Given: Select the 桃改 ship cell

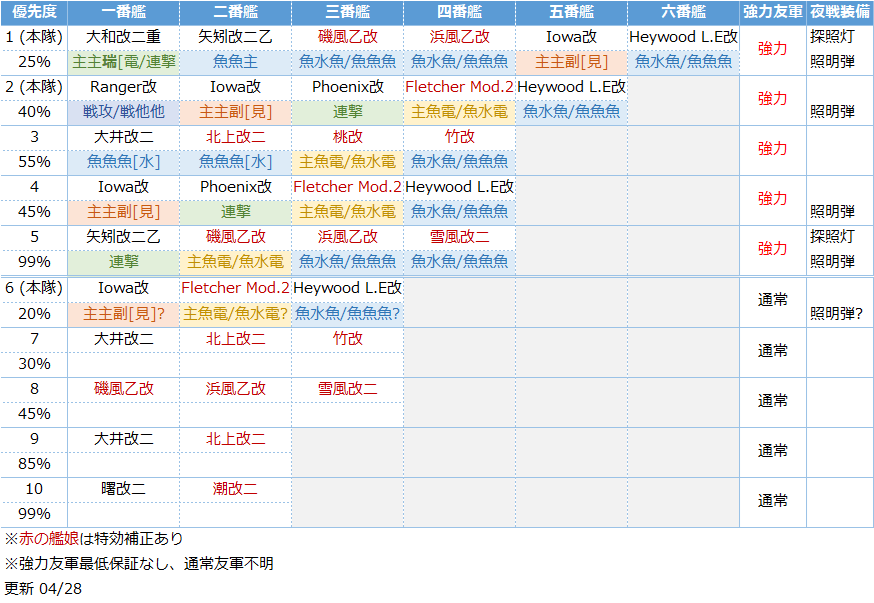Looking at the screenshot, I should tap(347, 138).
